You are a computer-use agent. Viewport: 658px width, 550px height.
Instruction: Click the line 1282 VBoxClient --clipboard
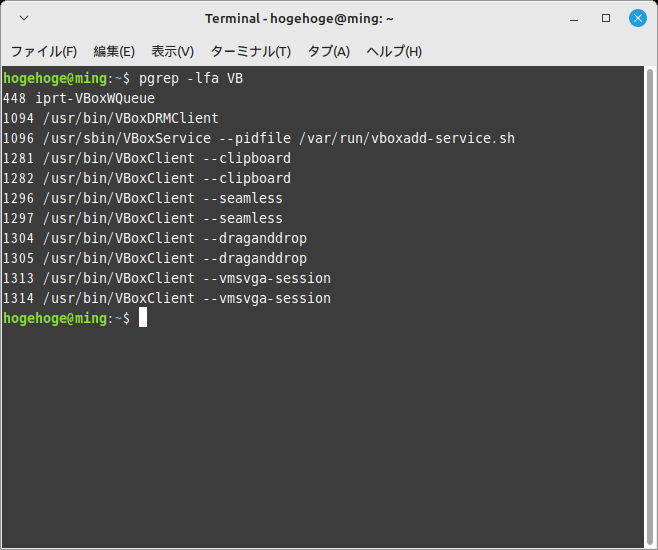[147, 178]
